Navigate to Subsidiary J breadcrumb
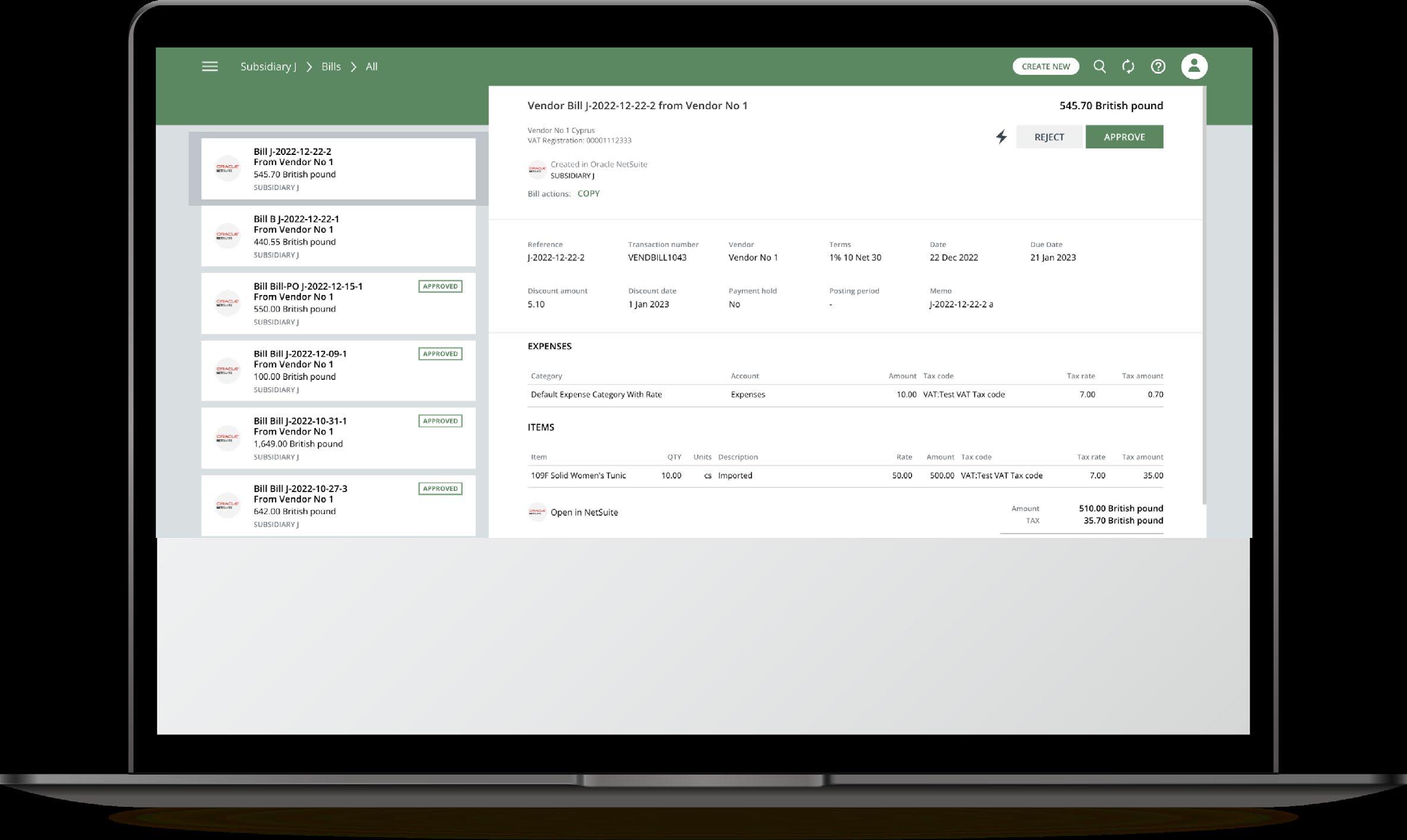 point(268,66)
